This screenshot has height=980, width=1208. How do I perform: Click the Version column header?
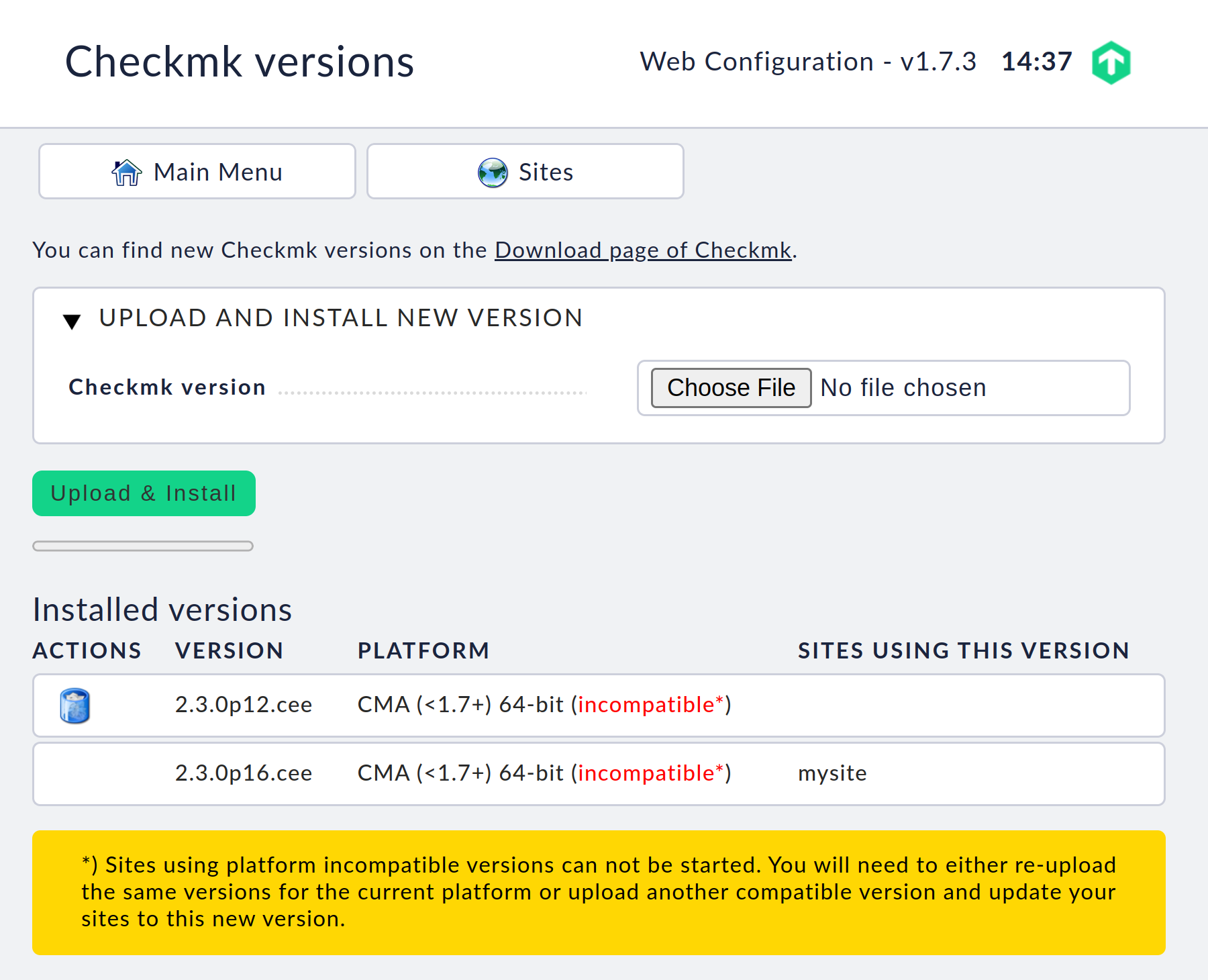pyautogui.click(x=229, y=650)
